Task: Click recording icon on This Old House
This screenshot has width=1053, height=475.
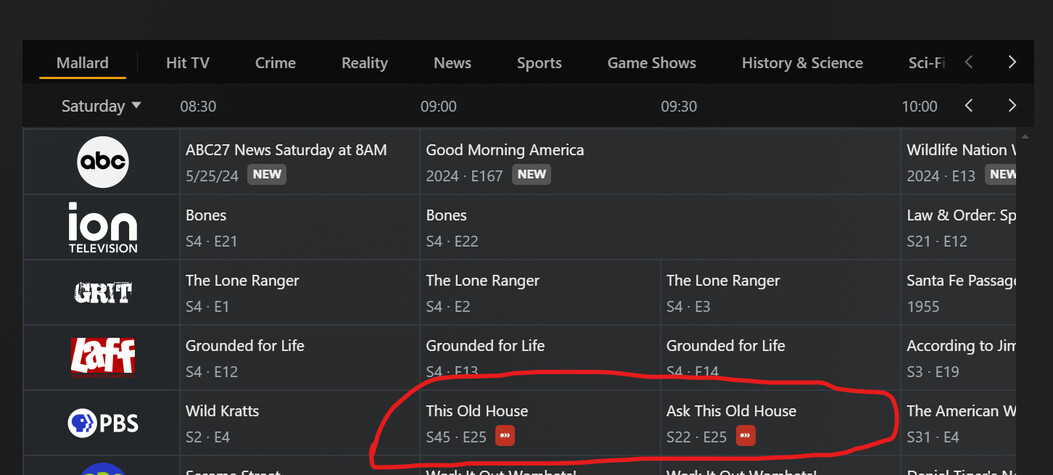Action: point(505,435)
